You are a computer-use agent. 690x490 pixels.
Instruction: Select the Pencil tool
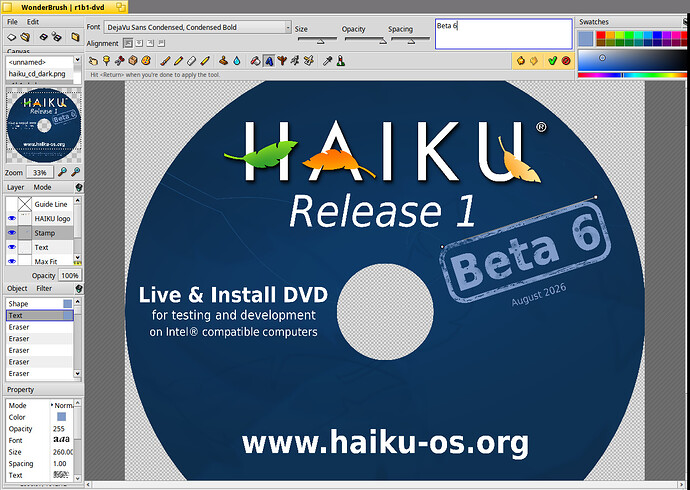tap(178, 61)
